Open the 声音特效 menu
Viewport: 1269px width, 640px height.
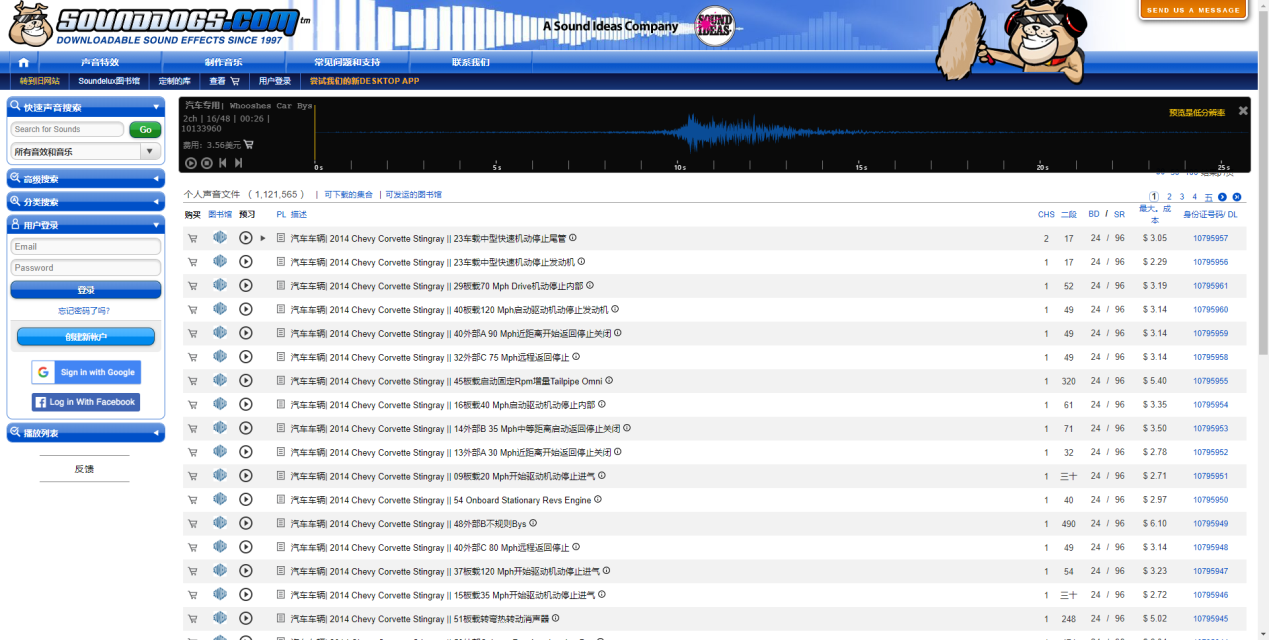coord(100,62)
